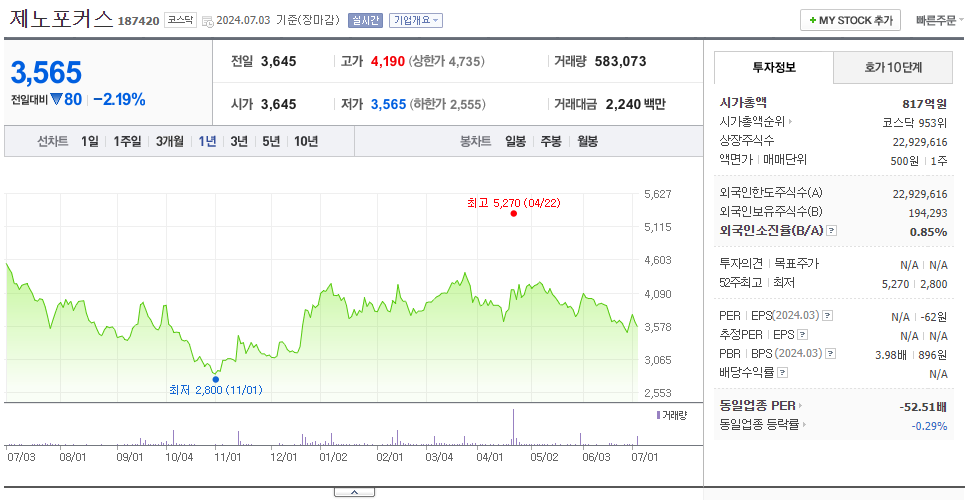
Task: Click the 외국인보유주식수 value 194,293
Action: (926, 214)
